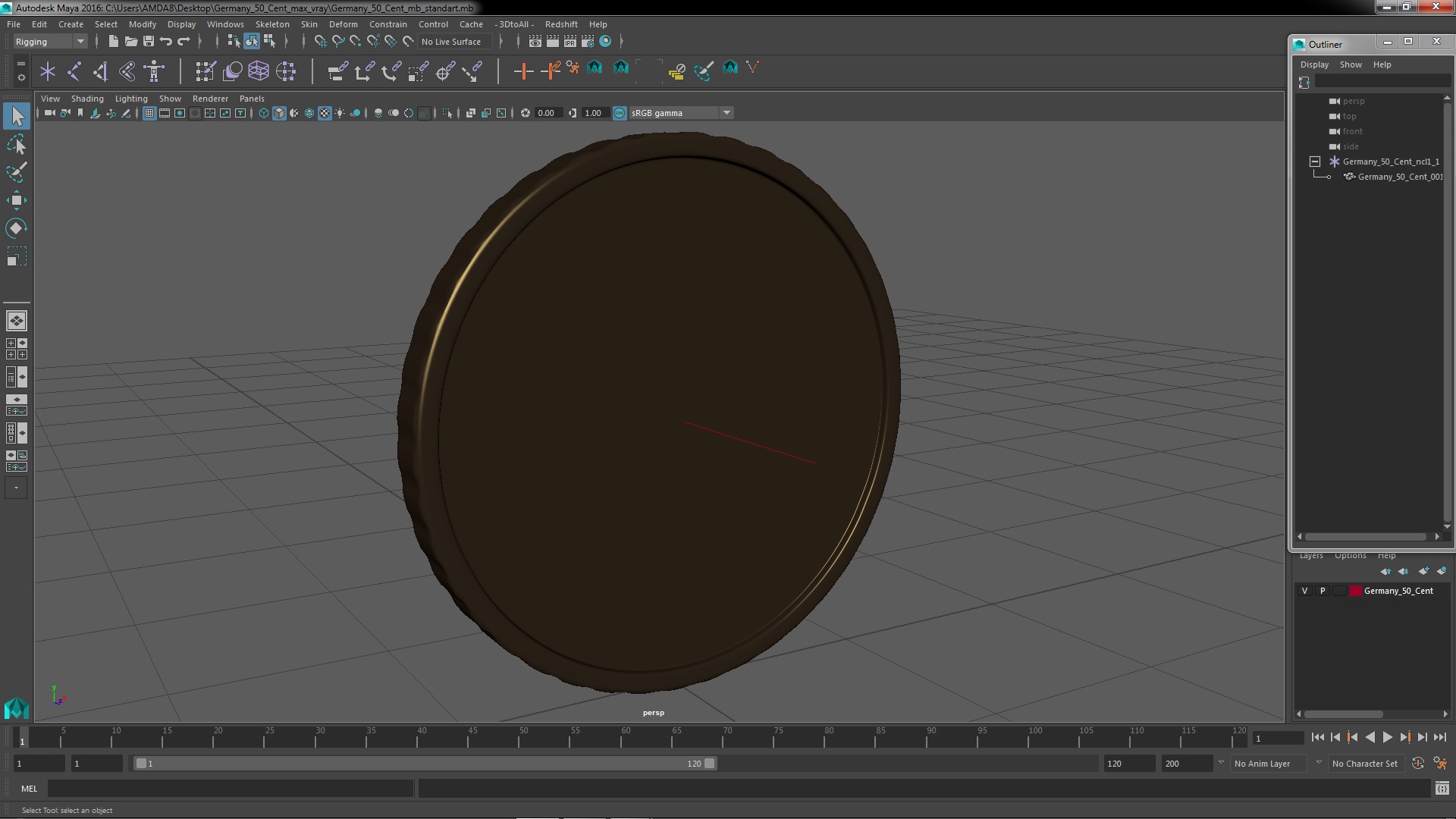1456x819 pixels.
Task: Toggle viewport grid display icon
Action: tap(149, 113)
